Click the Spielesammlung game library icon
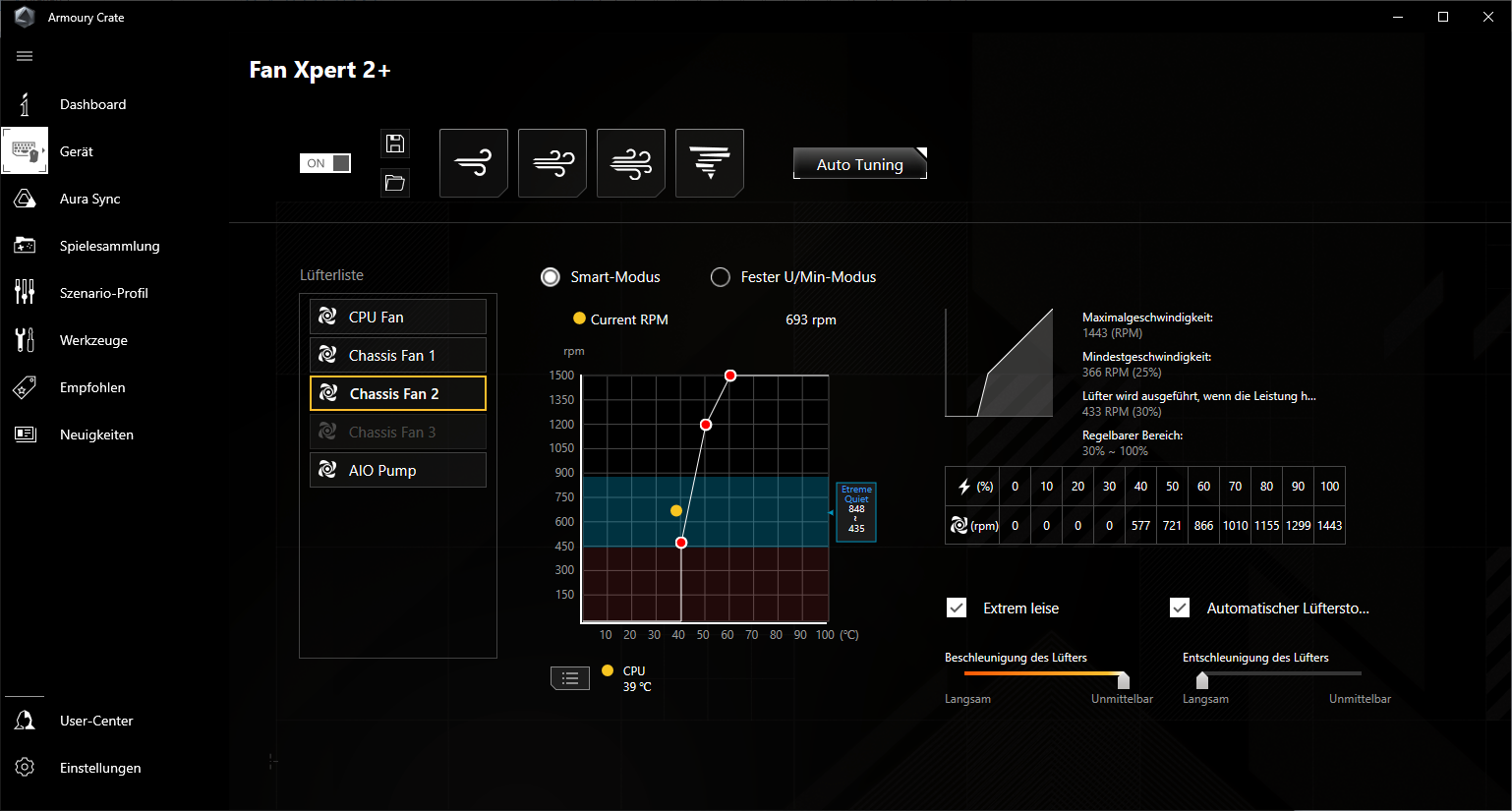 click(25, 246)
